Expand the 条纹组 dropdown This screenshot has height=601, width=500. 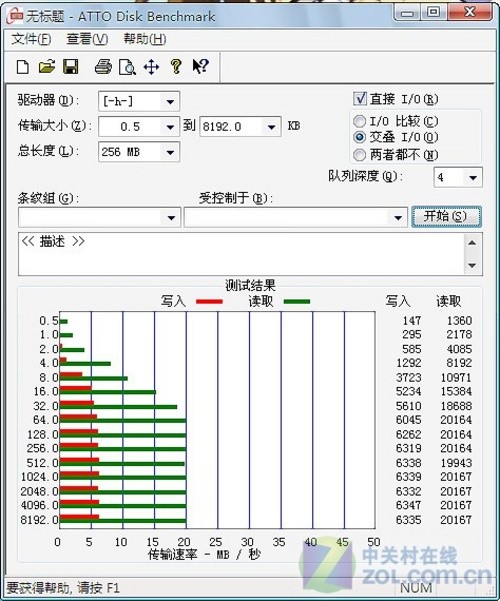171,218
